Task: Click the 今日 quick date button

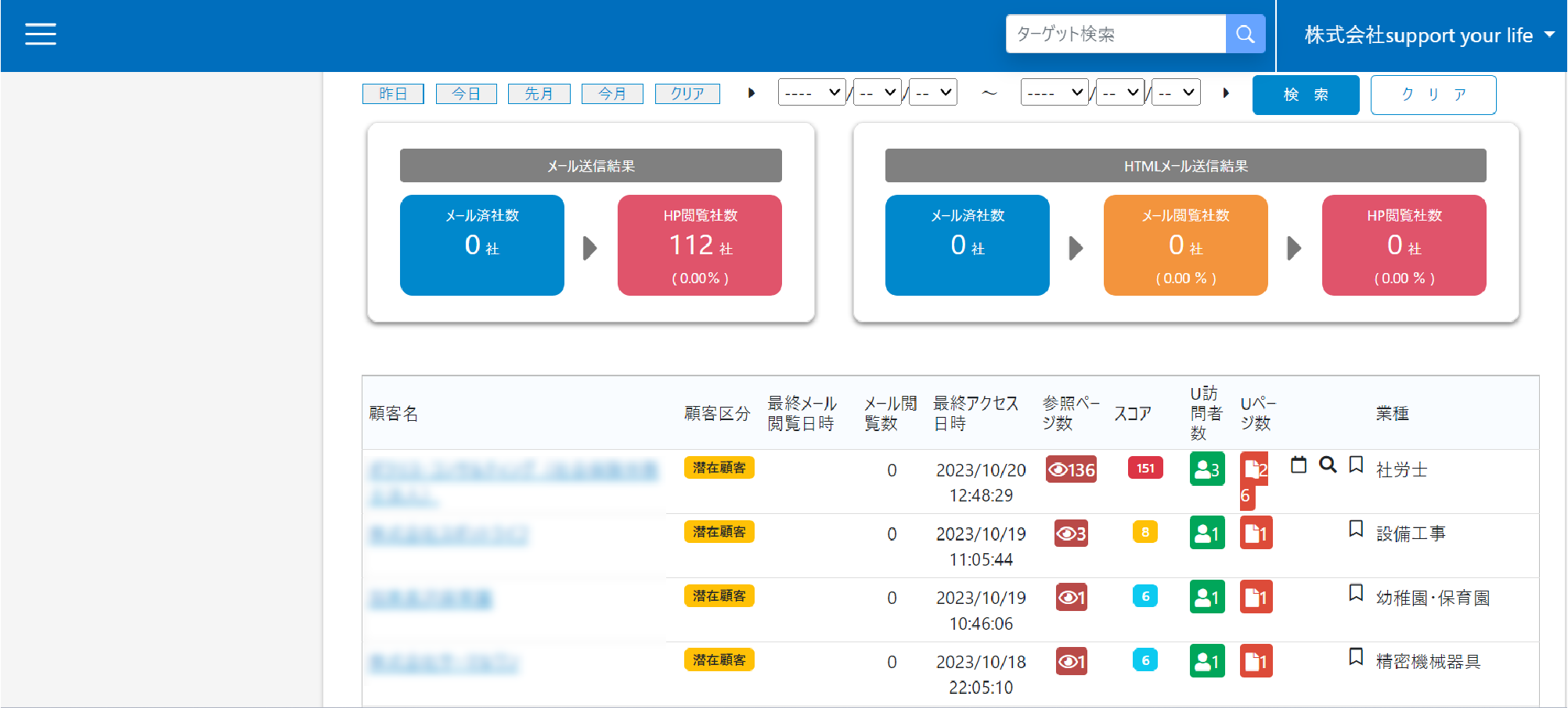Action: point(466,94)
